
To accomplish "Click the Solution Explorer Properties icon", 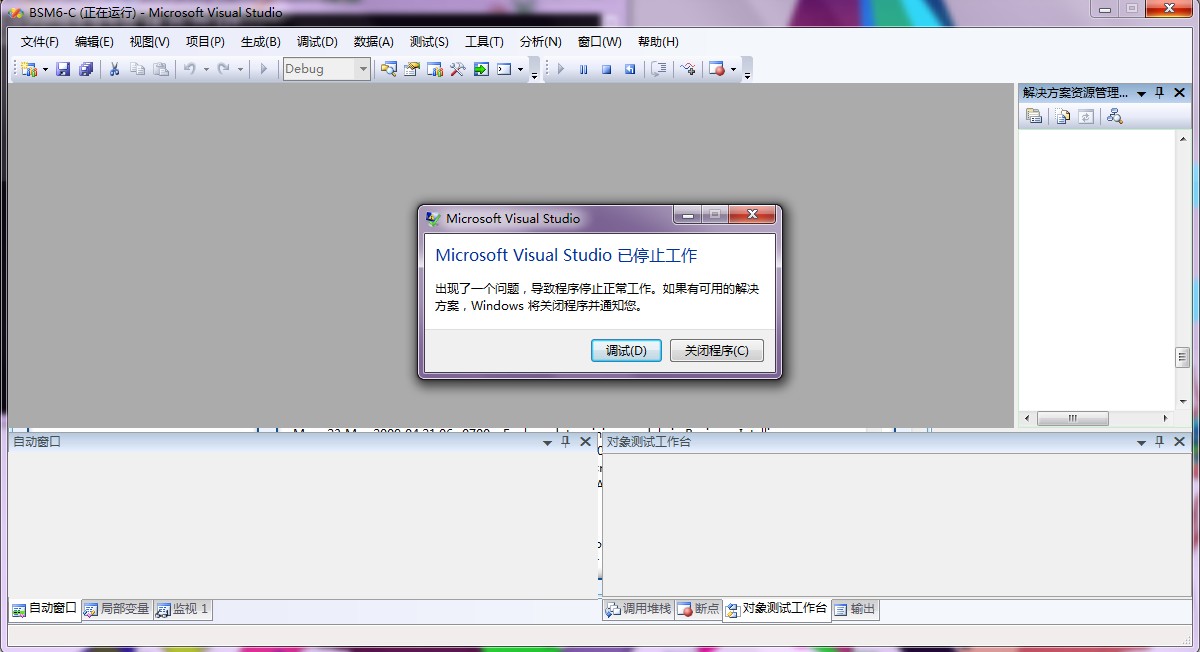I will click(x=1035, y=116).
